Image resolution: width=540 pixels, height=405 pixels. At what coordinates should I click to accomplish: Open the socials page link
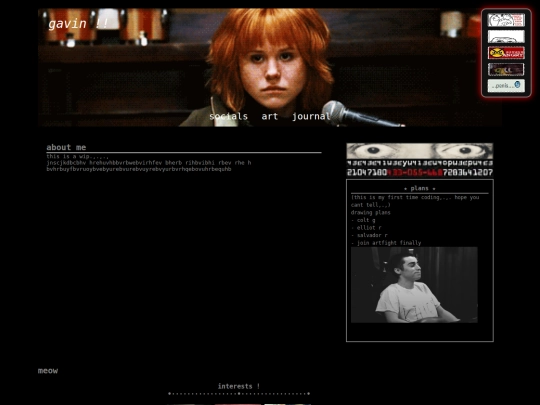228,116
